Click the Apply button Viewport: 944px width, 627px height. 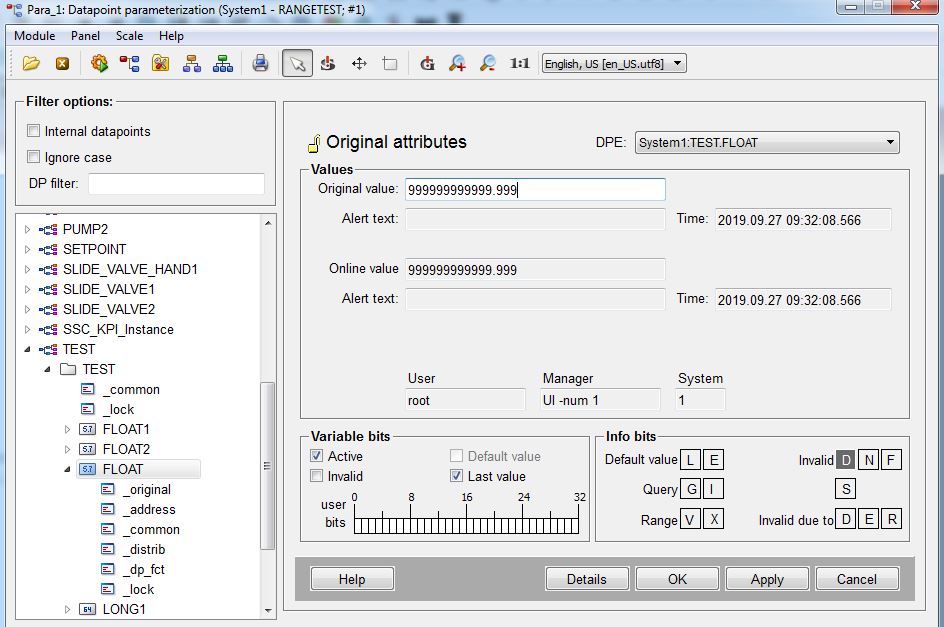[x=767, y=579]
